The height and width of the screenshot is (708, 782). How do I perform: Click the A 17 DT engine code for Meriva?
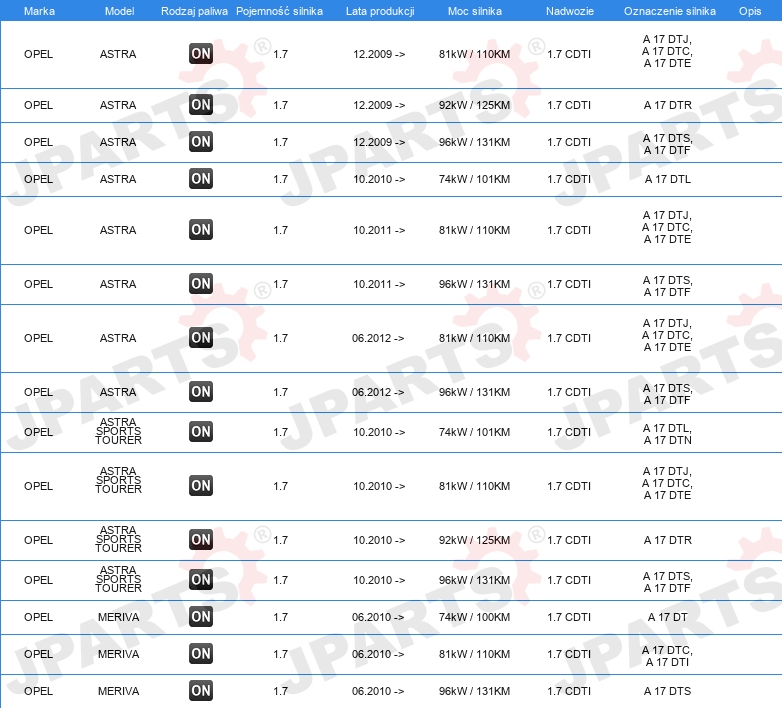(x=668, y=617)
